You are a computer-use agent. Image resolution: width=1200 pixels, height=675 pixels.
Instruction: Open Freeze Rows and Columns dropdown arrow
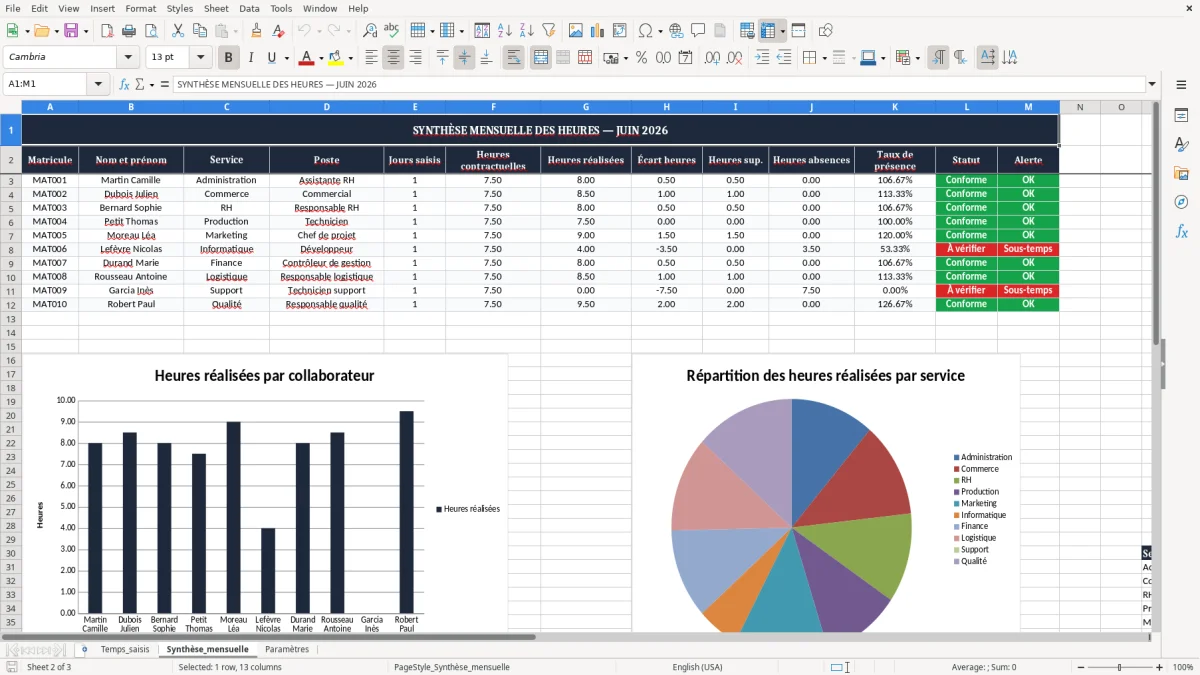point(782,31)
